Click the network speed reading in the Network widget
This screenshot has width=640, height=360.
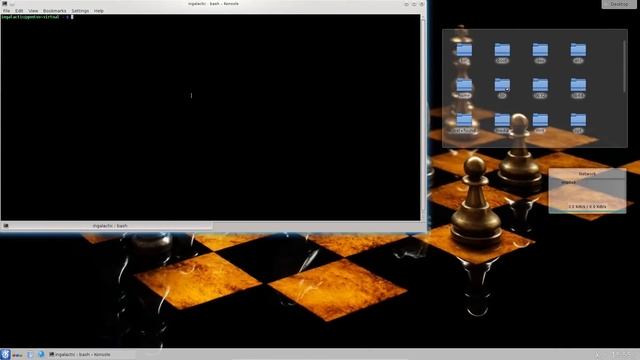(587, 207)
